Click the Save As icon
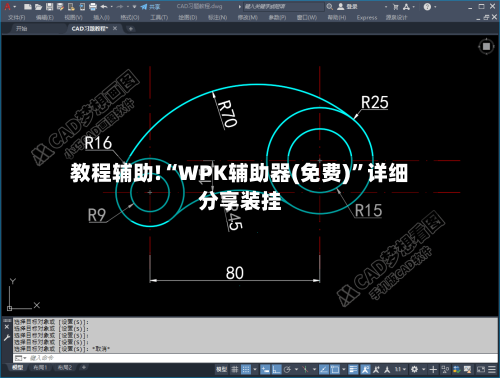Screen dimensions: 500x378 (60, 7)
